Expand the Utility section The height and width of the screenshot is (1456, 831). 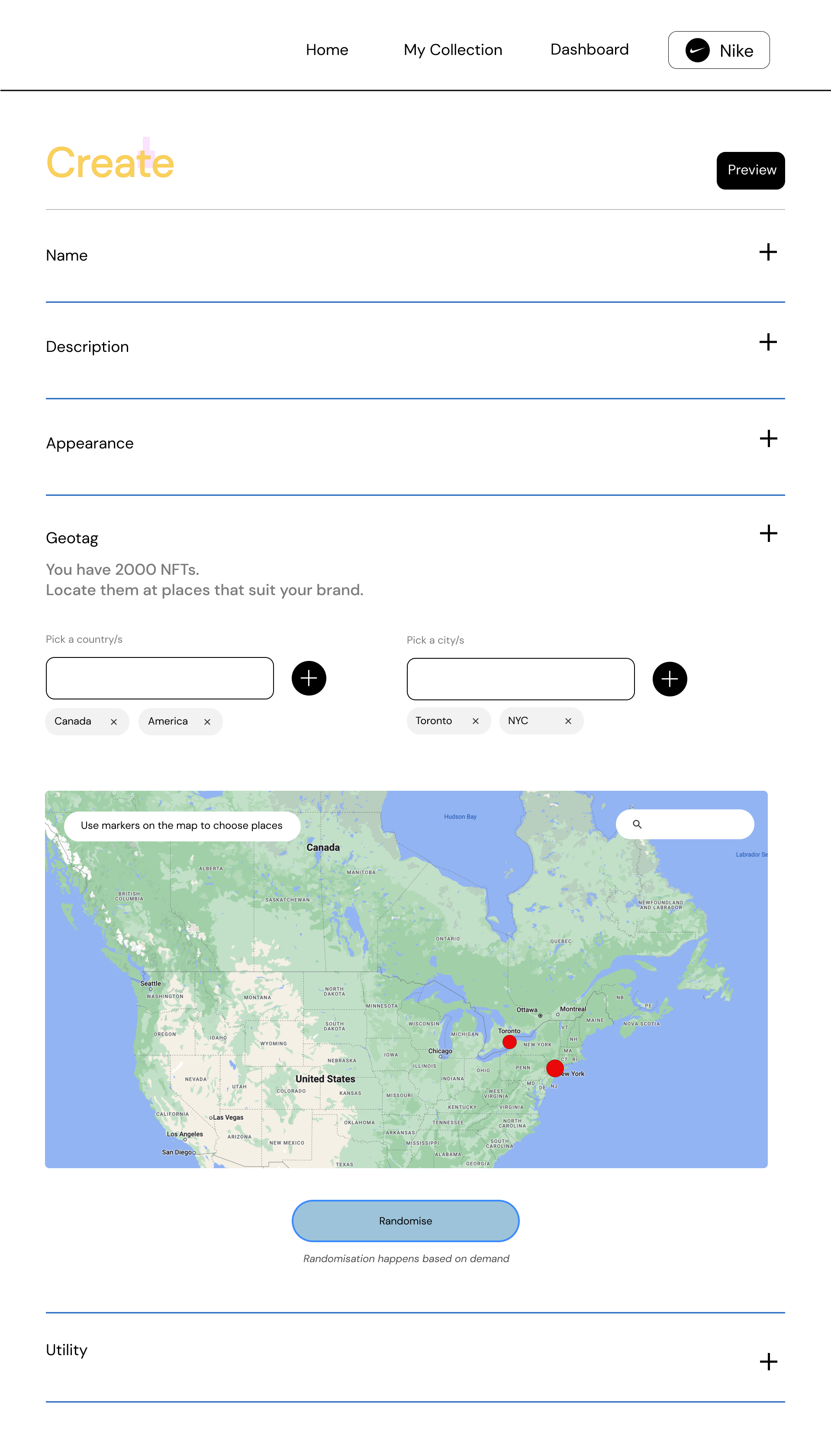[768, 1362]
